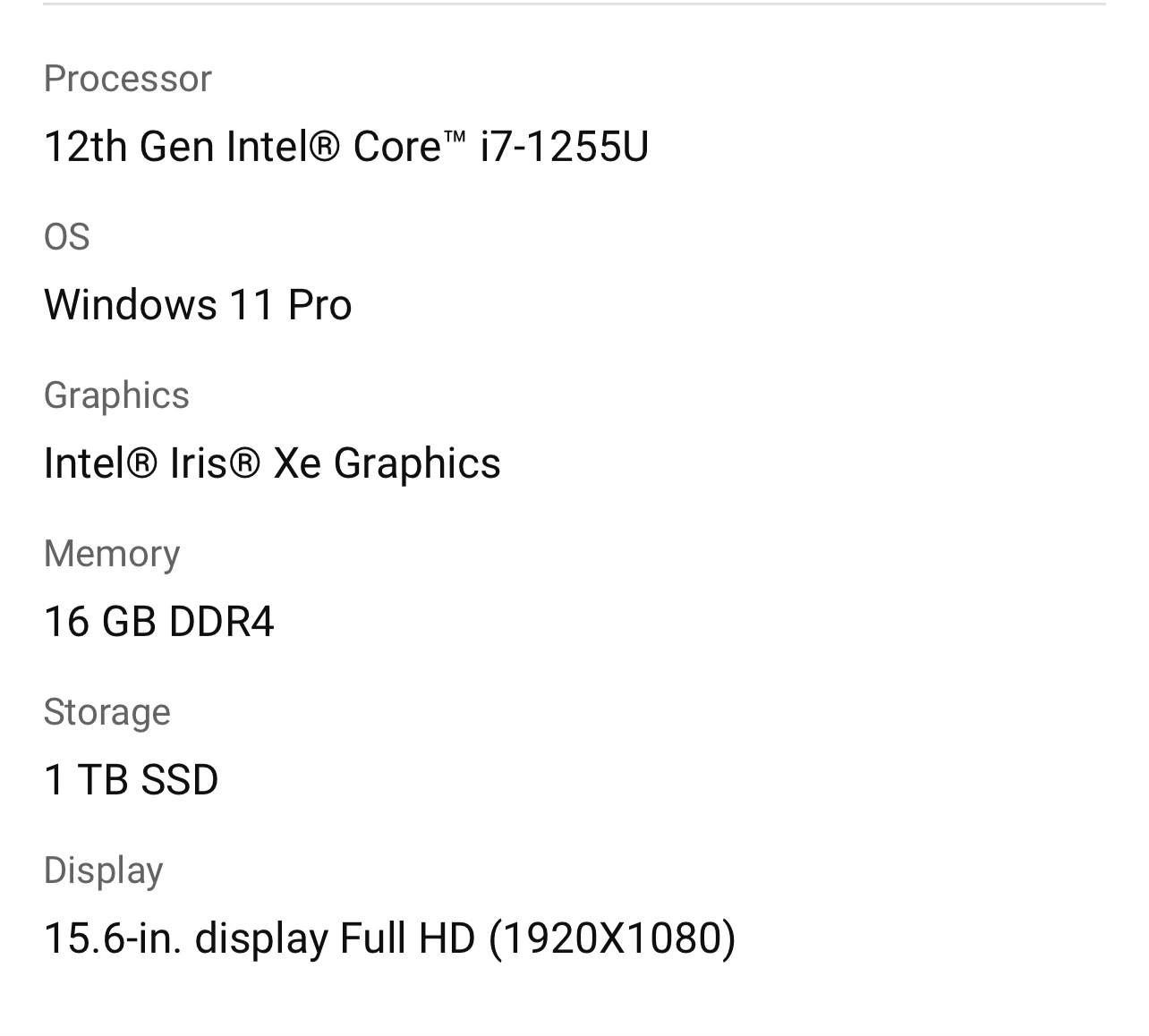The image size is (1149, 1036).
Task: Select the 1 TB SSD value
Action: click(131, 779)
